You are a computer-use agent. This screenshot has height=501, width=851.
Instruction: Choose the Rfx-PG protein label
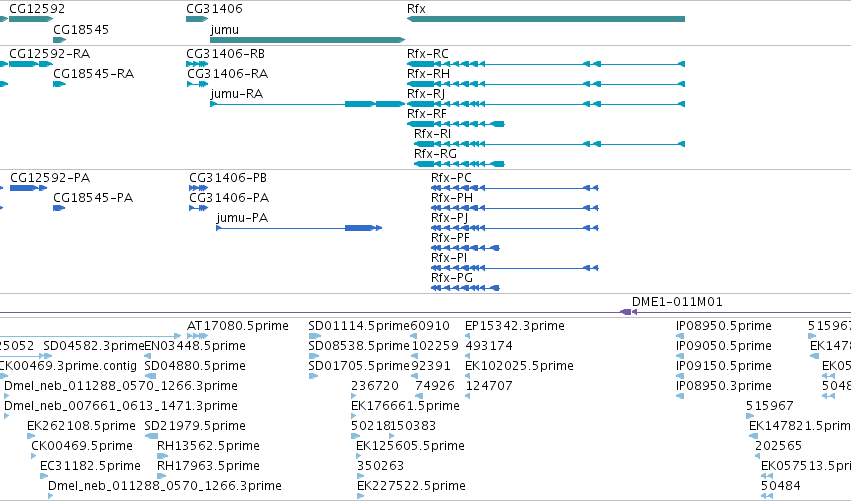click(x=452, y=278)
